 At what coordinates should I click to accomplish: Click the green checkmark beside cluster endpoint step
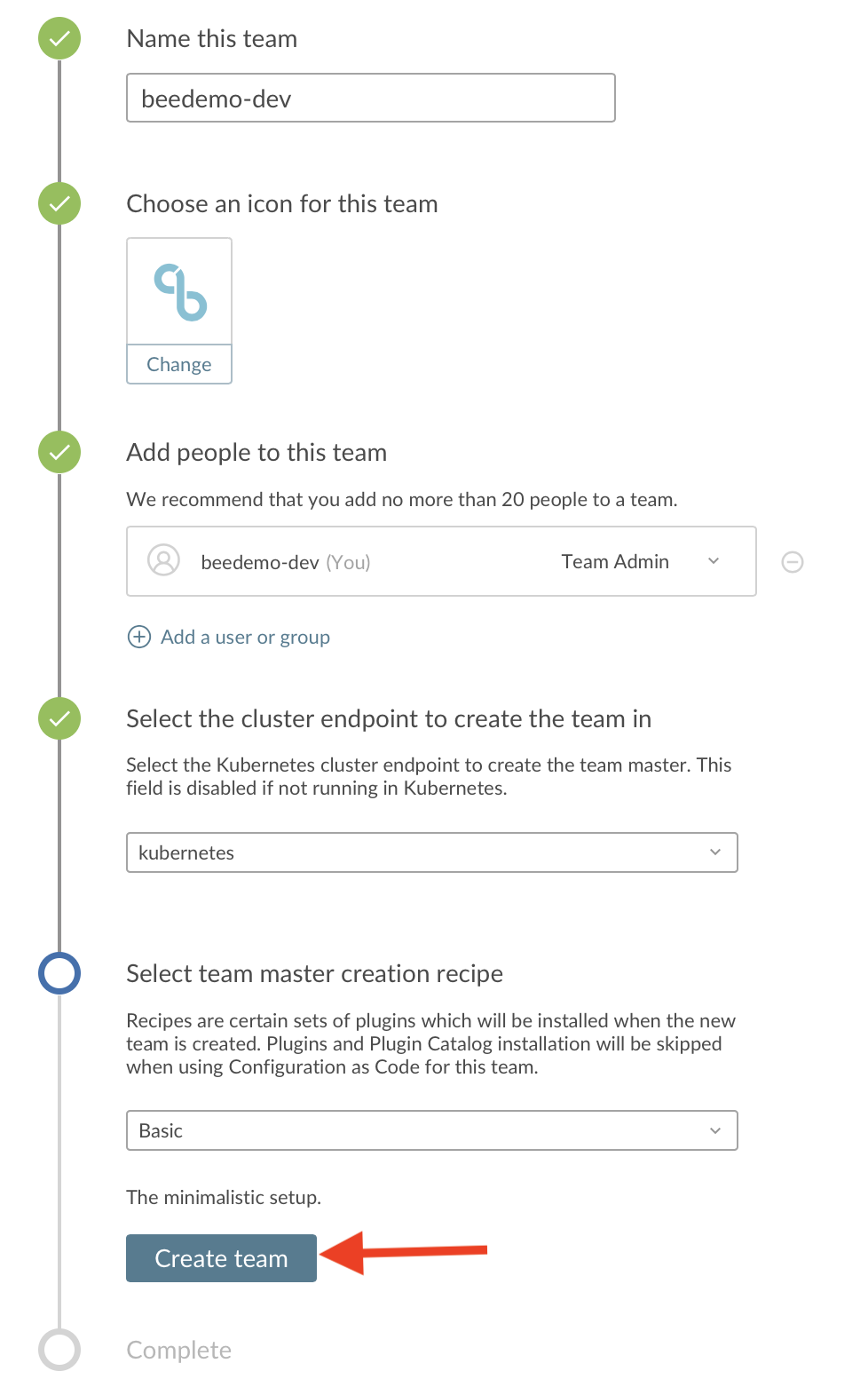59,718
